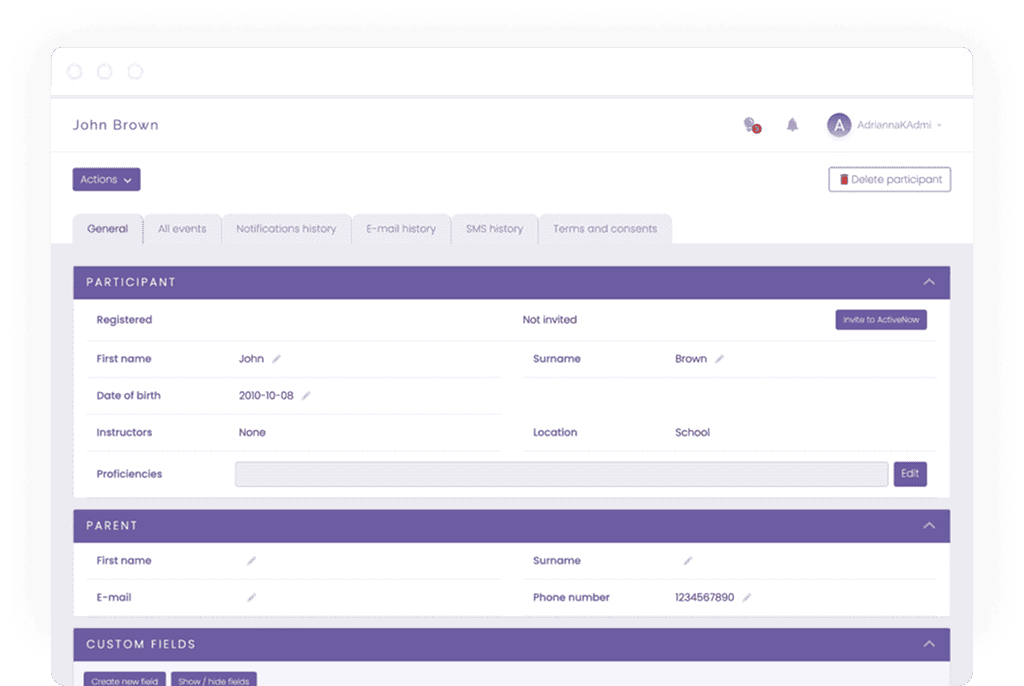Collapse the Custom Fields section
This screenshot has width=1024, height=686.
(929, 644)
